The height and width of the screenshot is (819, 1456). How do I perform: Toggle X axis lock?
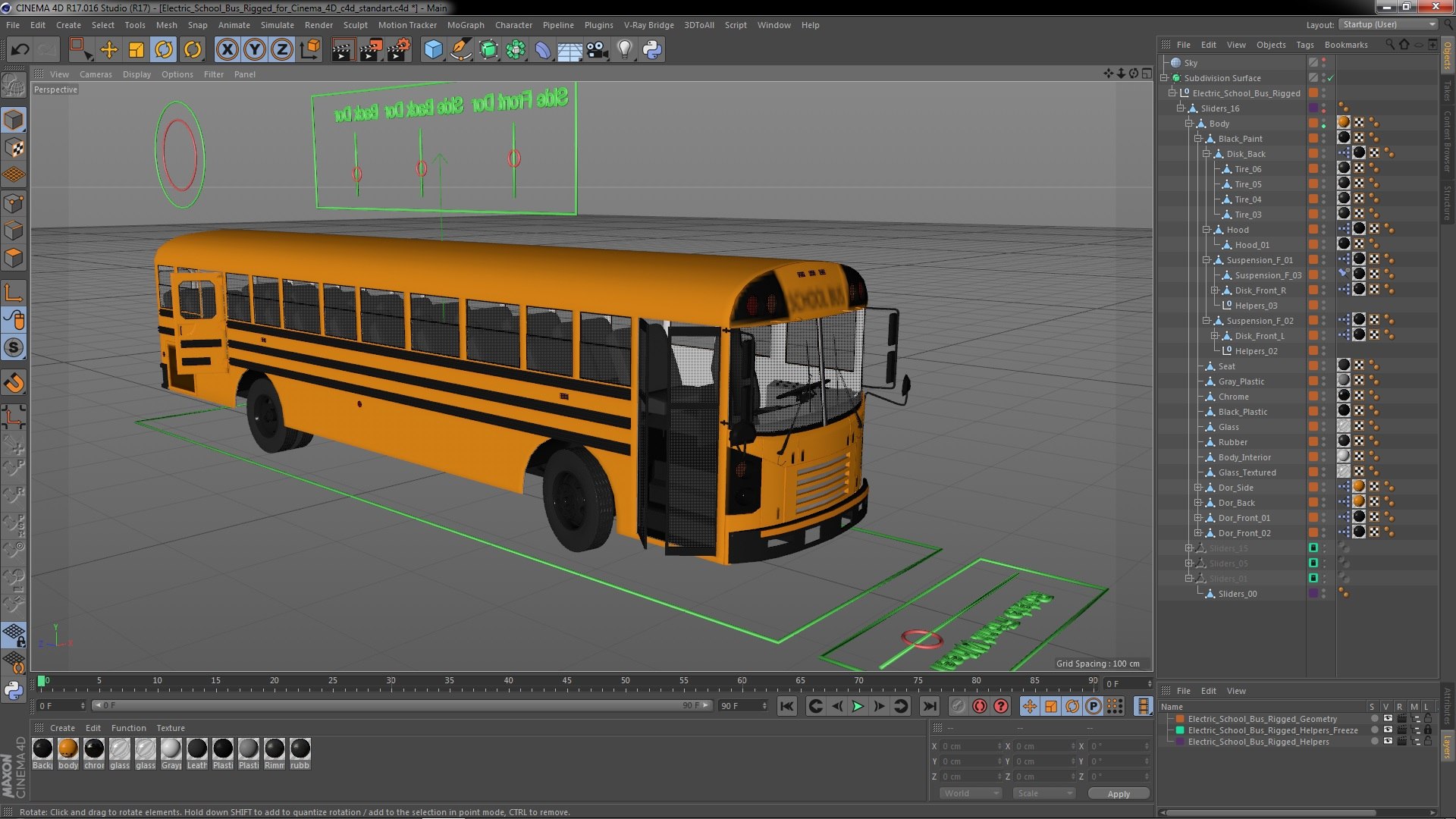227,50
